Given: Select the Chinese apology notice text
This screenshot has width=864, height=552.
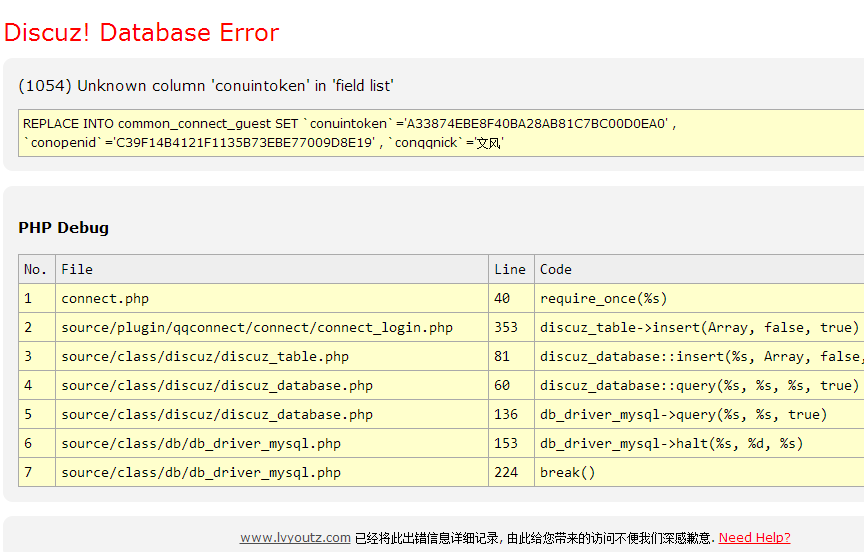Looking at the screenshot, I should [x=535, y=538].
